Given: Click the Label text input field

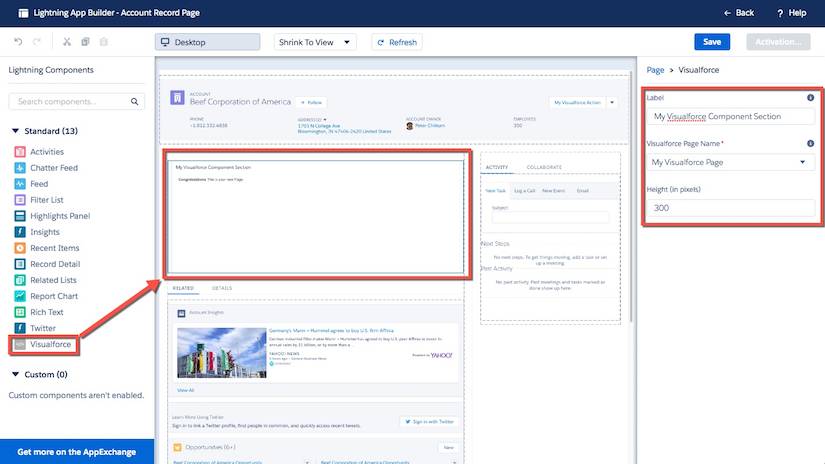Looking at the screenshot, I should pyautogui.click(x=730, y=116).
